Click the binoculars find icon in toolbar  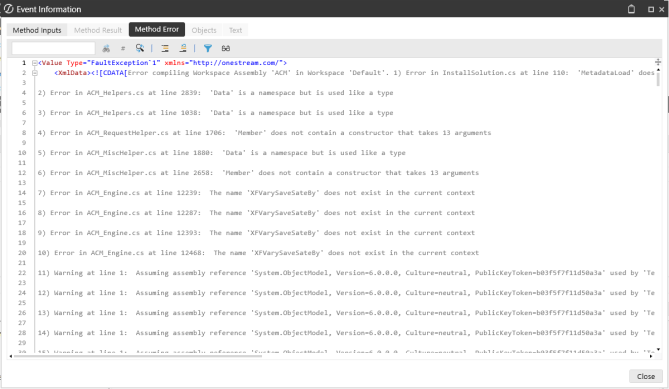106,49
